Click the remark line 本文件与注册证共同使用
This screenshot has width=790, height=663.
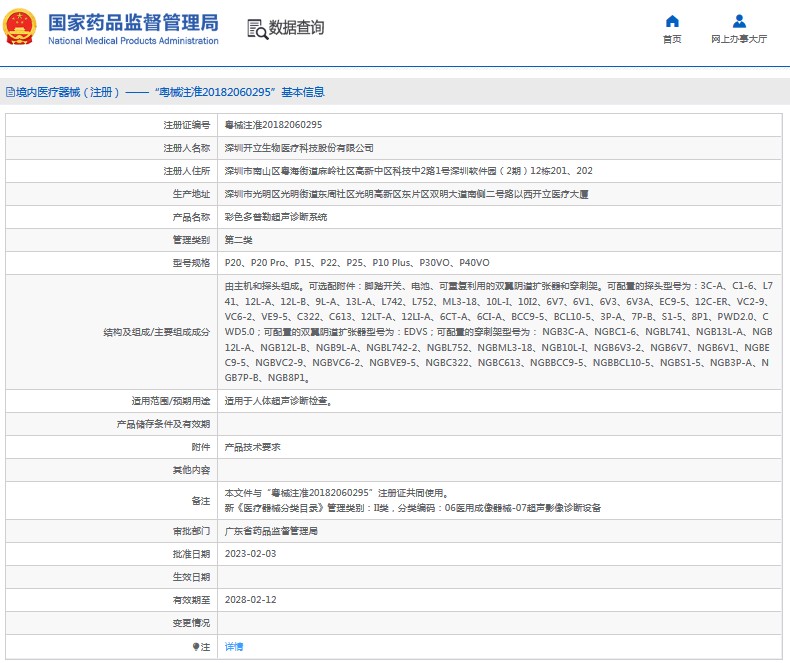click(337, 493)
